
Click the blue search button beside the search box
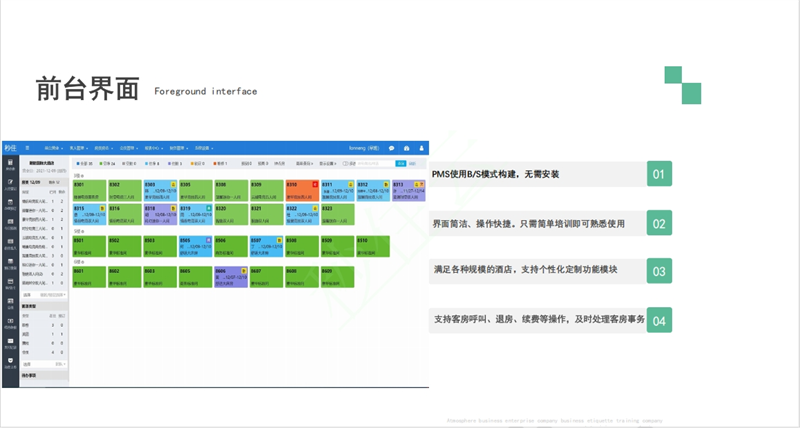[x=400, y=163]
